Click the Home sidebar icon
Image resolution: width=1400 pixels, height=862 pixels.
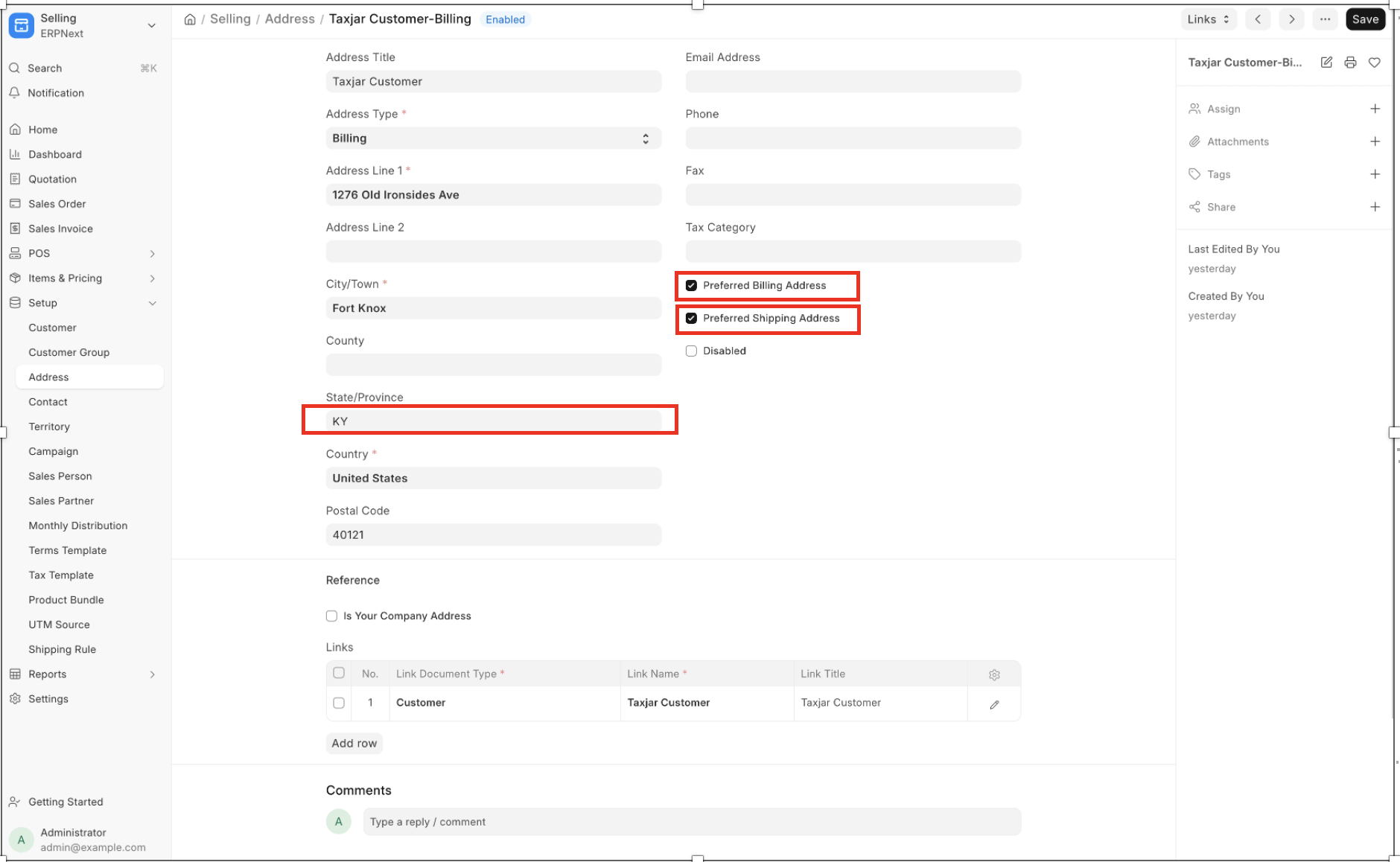point(15,130)
